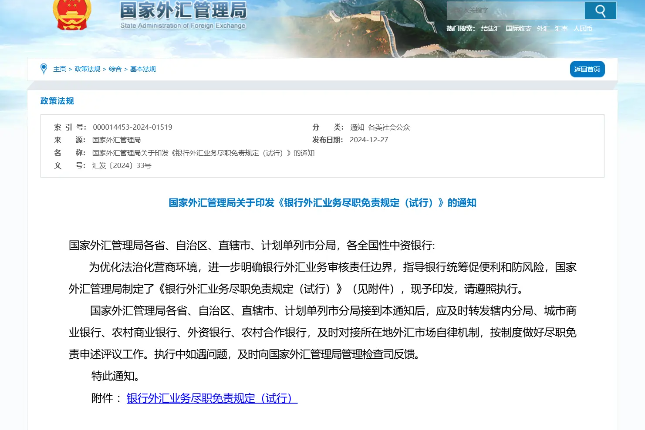Open 基本法规 breadcrumb link
Image resolution: width=645 pixels, height=430 pixels.
click(x=143, y=69)
